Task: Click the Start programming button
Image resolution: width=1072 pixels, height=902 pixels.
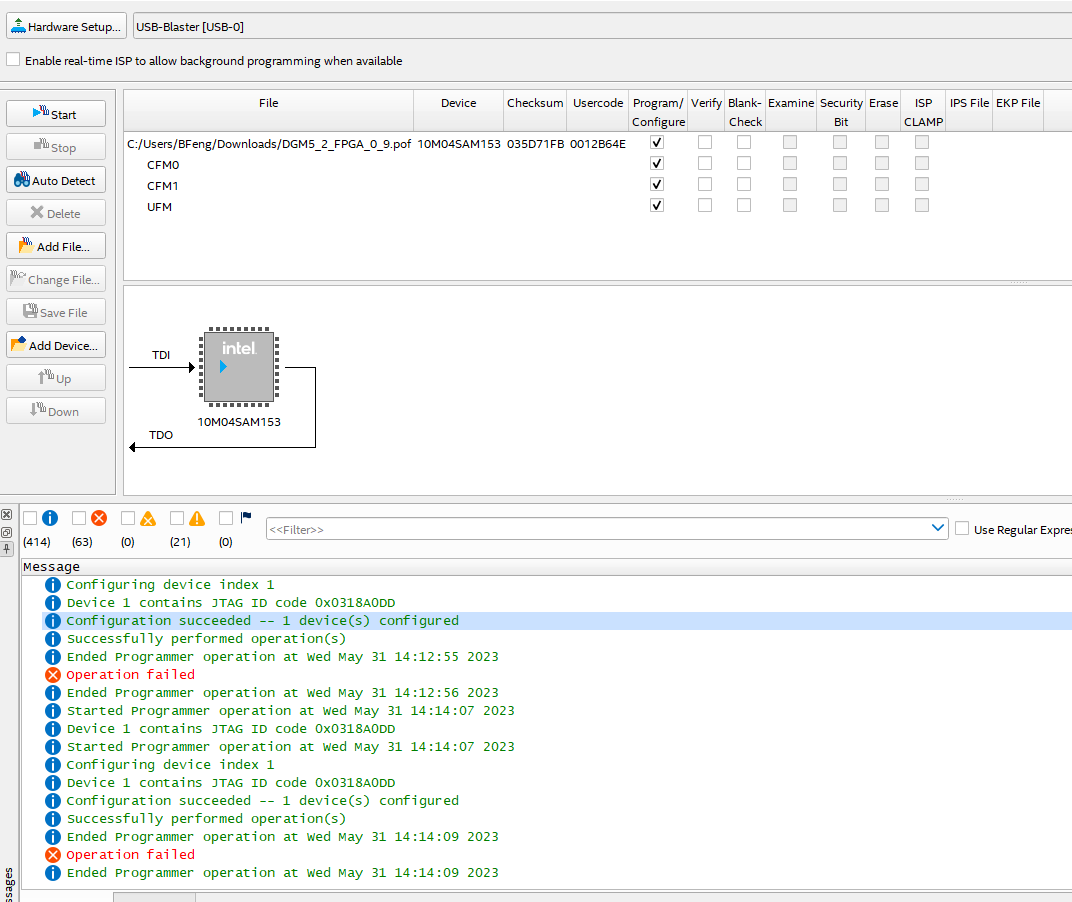Action: click(56, 114)
